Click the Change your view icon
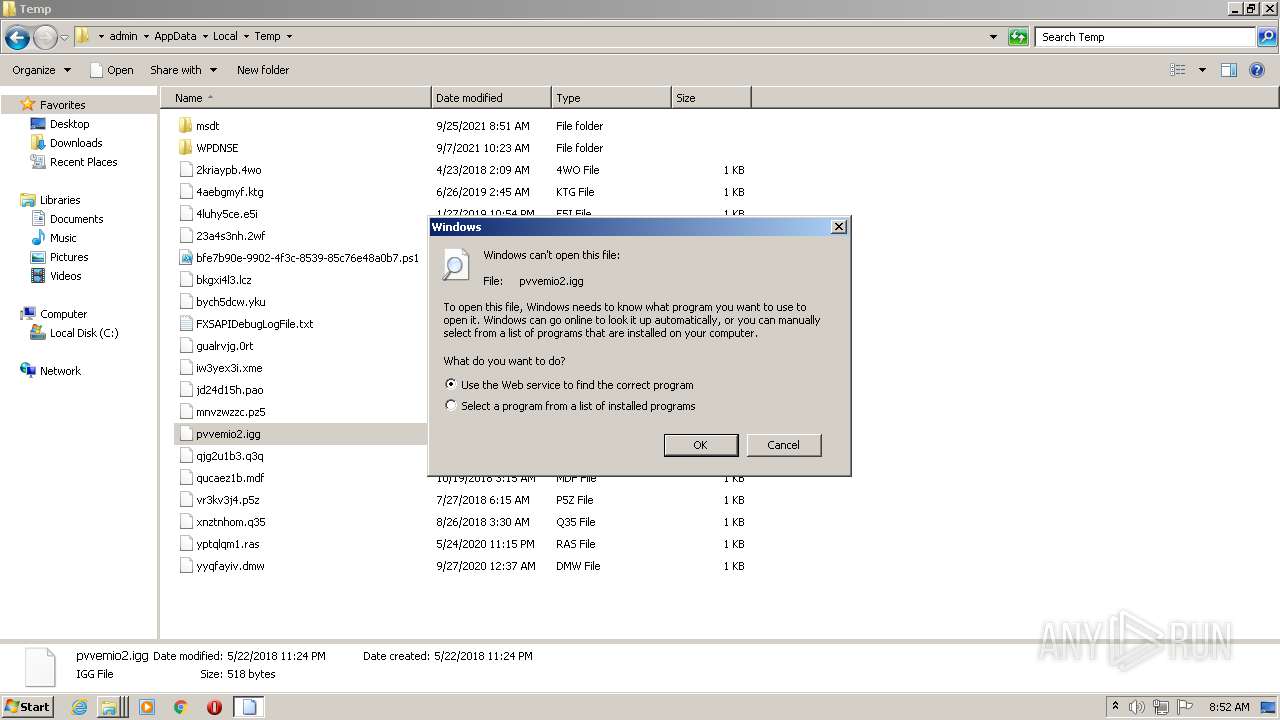Viewport: 1280px width, 720px height. pyautogui.click(x=1178, y=70)
